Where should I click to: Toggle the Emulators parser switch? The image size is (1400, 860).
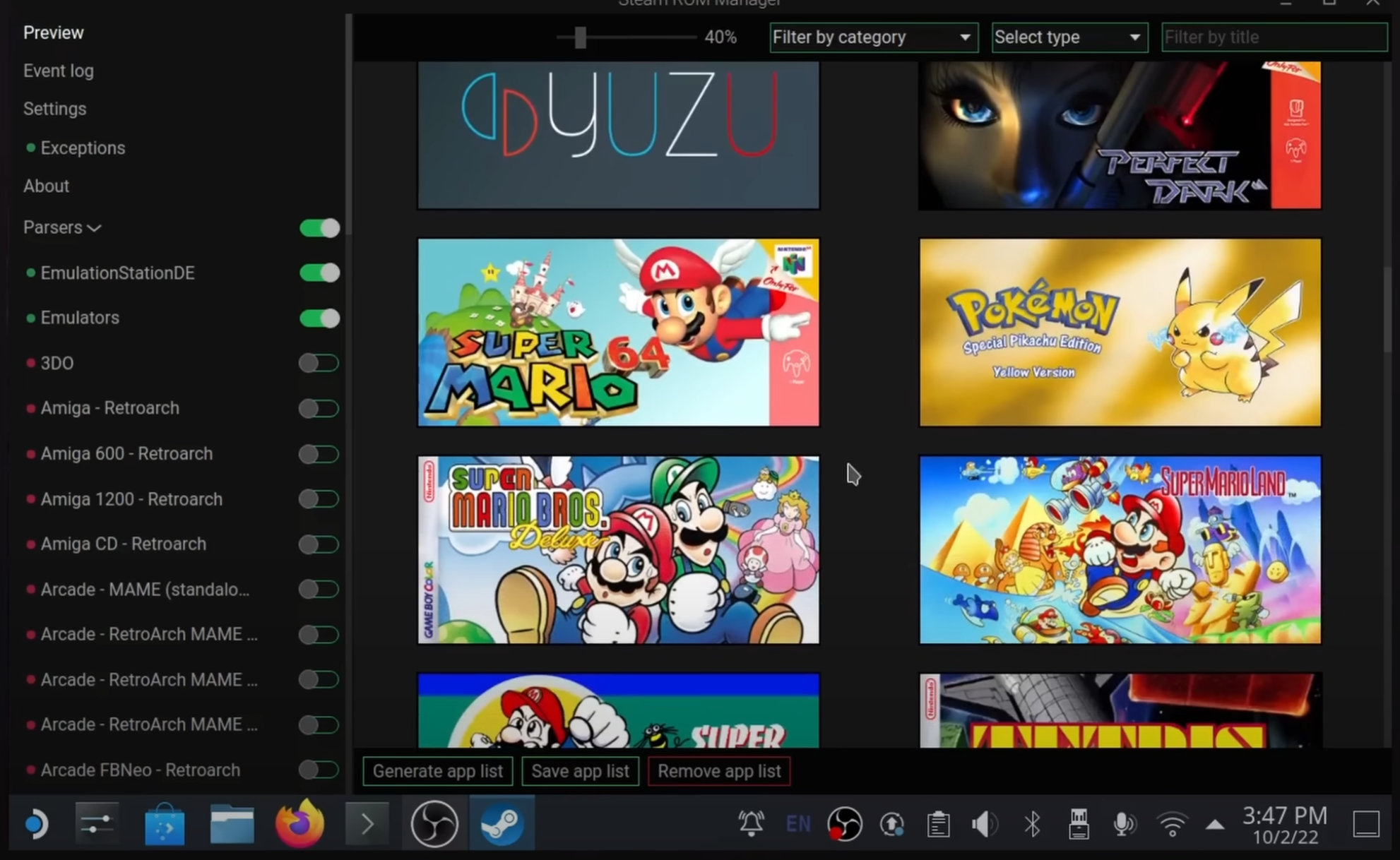[319, 318]
